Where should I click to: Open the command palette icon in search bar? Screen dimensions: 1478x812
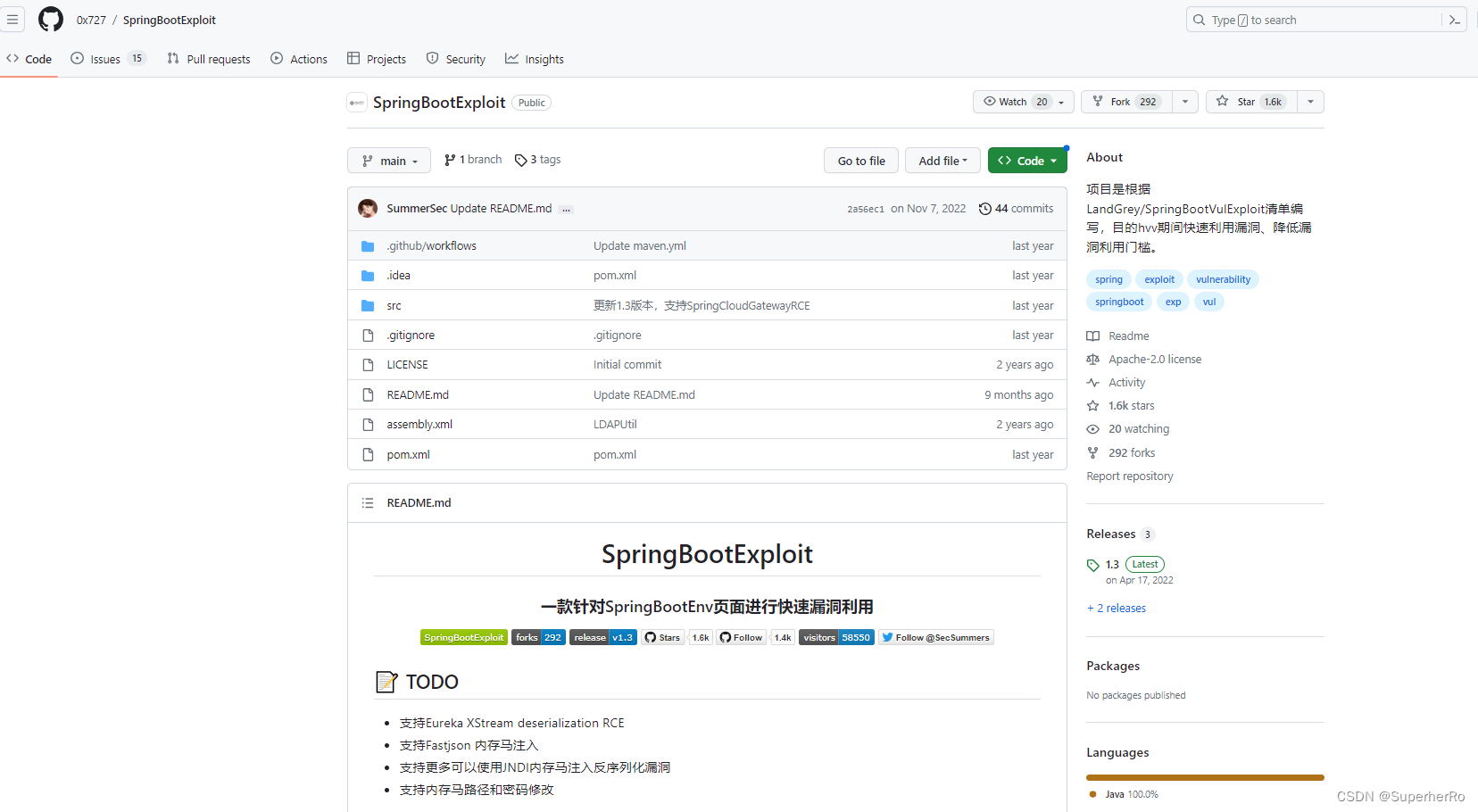(x=1454, y=19)
